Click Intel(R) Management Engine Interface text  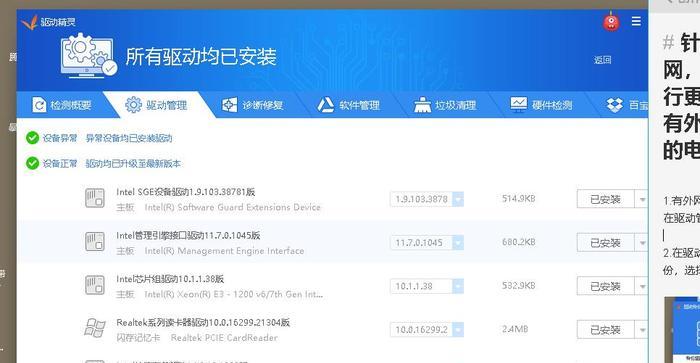[x=224, y=251]
